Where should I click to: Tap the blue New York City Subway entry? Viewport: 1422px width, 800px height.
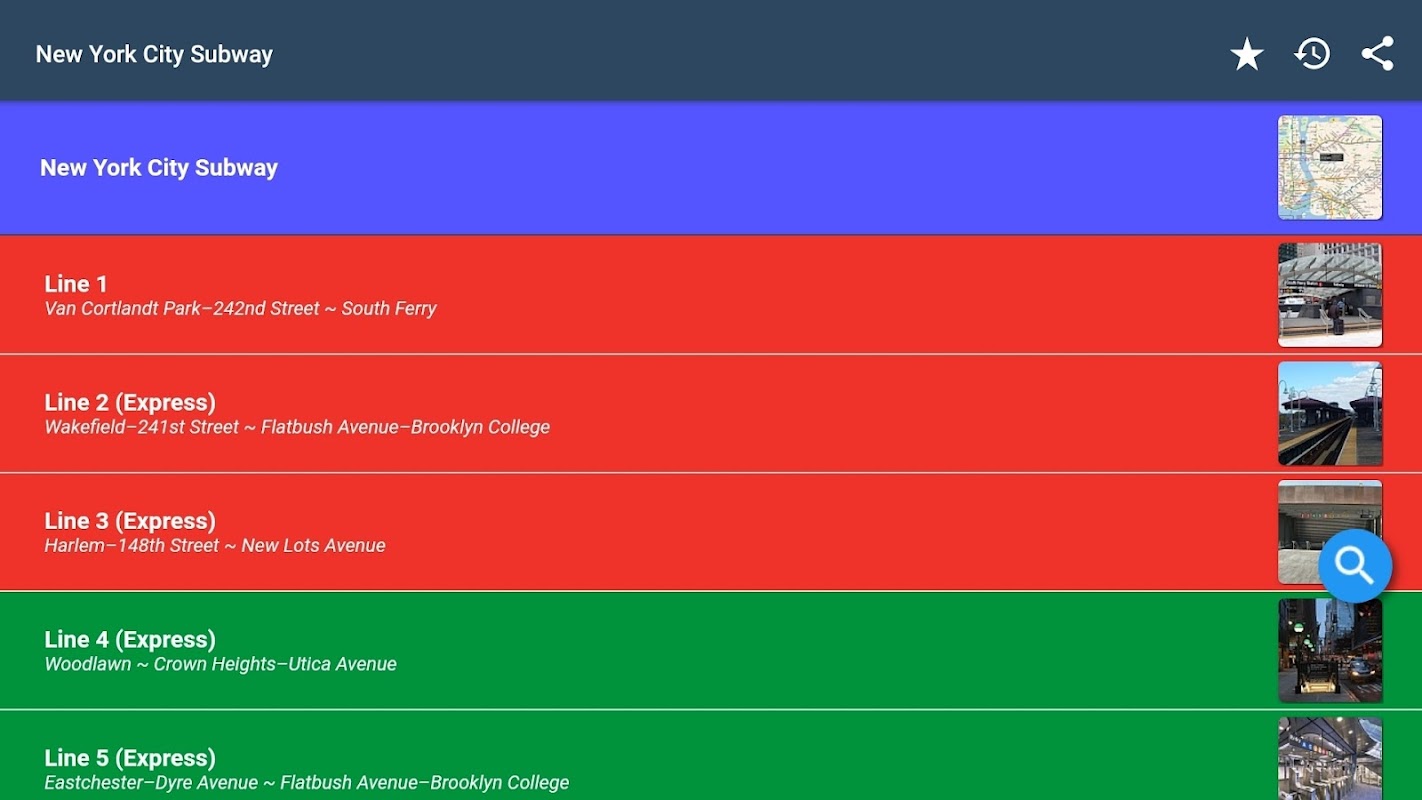coord(711,167)
